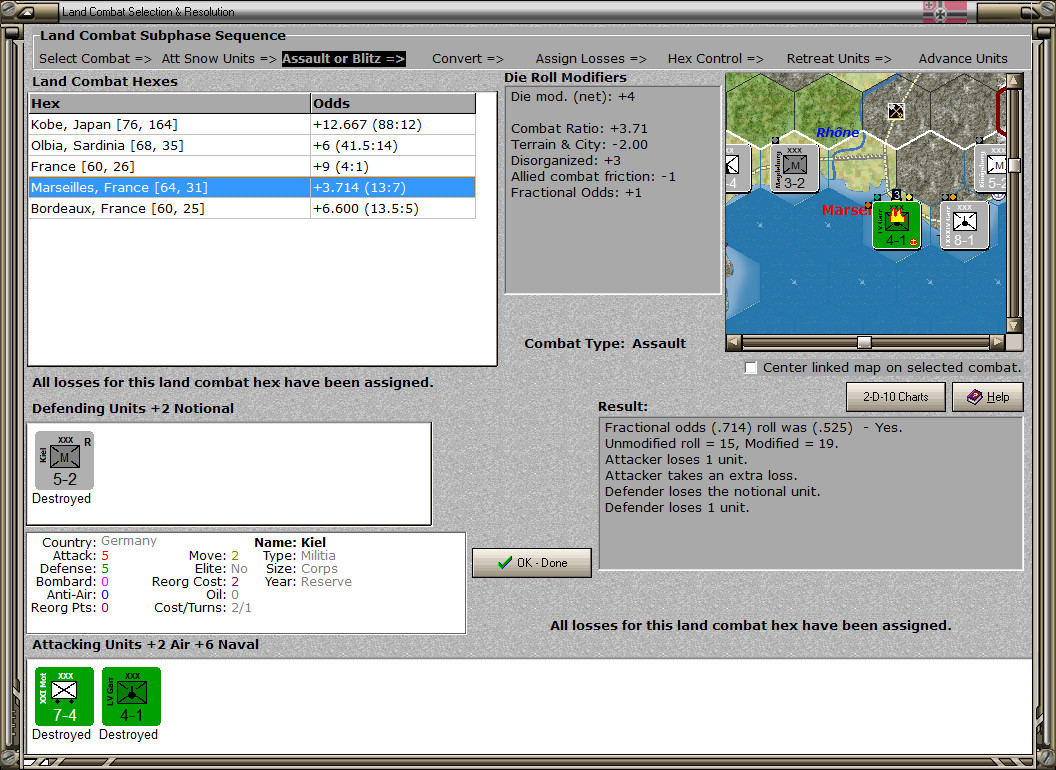
Task: Click the German flag icon in title bar
Action: tap(944, 12)
